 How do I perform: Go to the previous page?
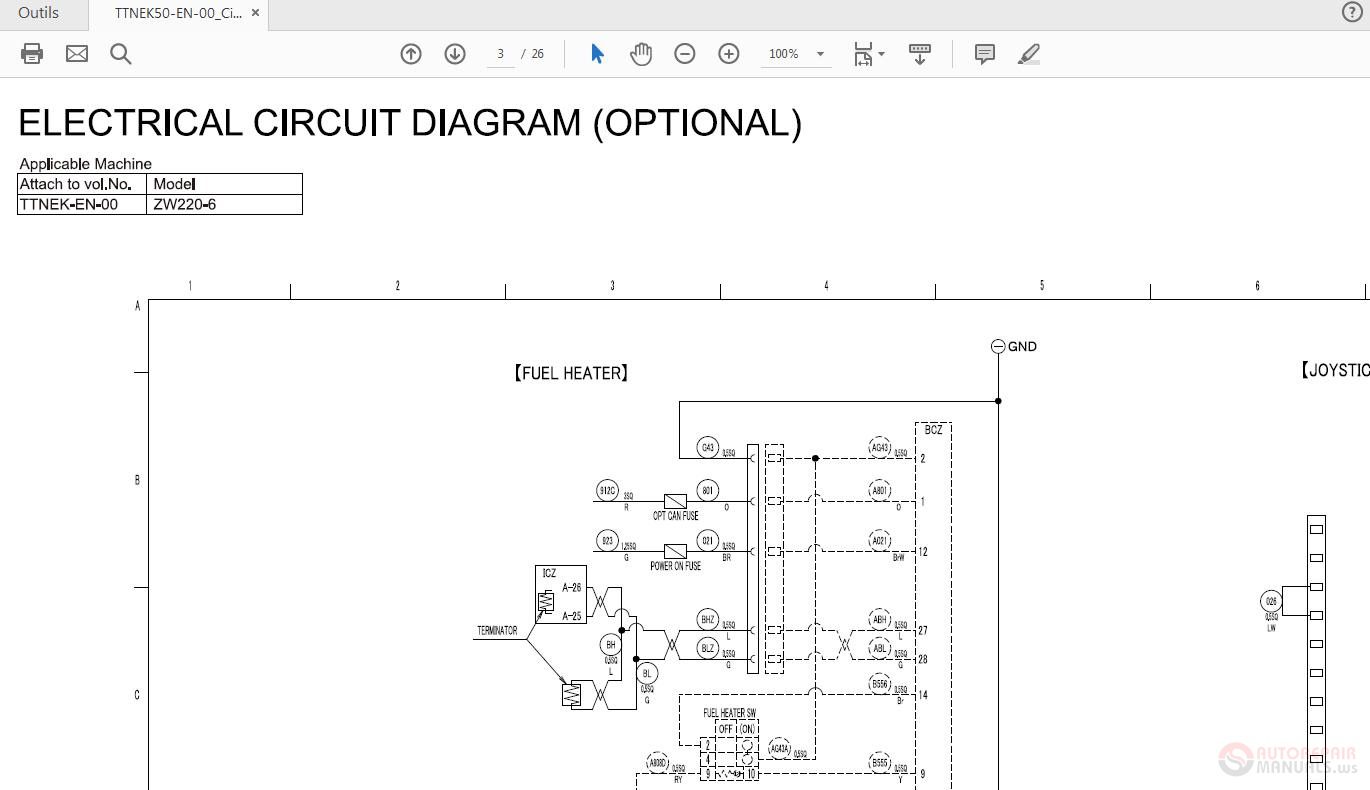click(410, 53)
